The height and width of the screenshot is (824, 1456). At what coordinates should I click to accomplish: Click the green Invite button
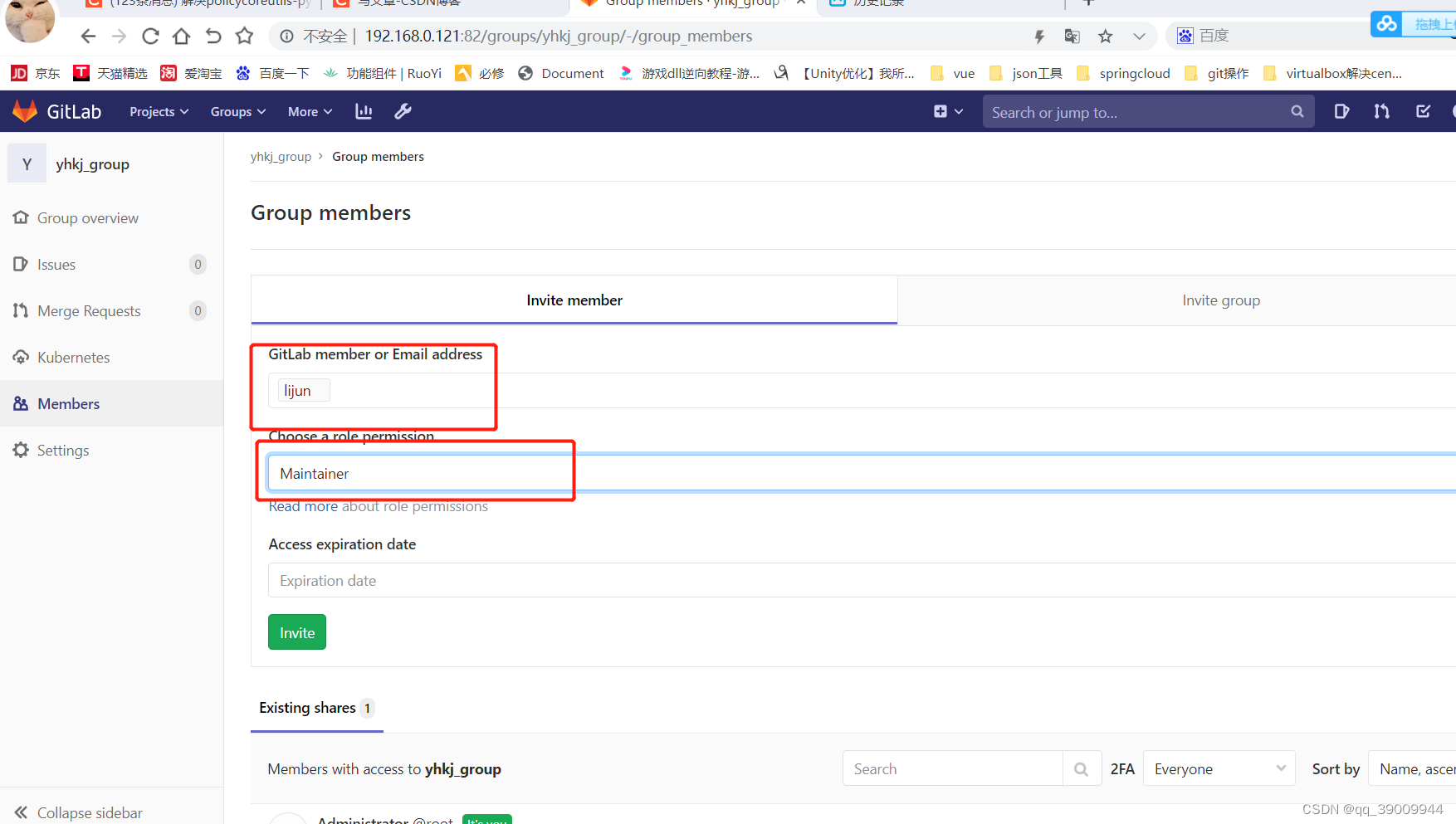click(297, 632)
